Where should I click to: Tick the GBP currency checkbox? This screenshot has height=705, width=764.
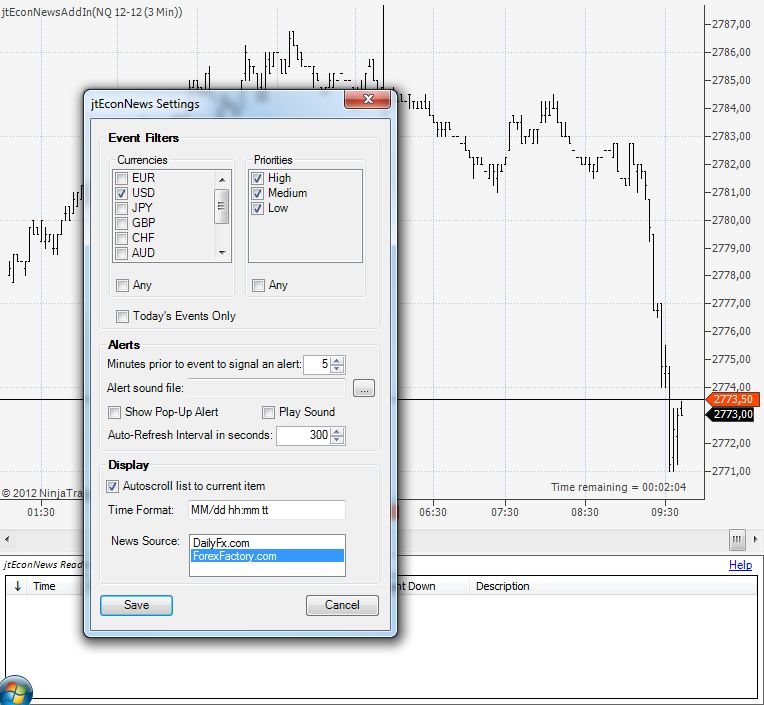click(x=122, y=223)
